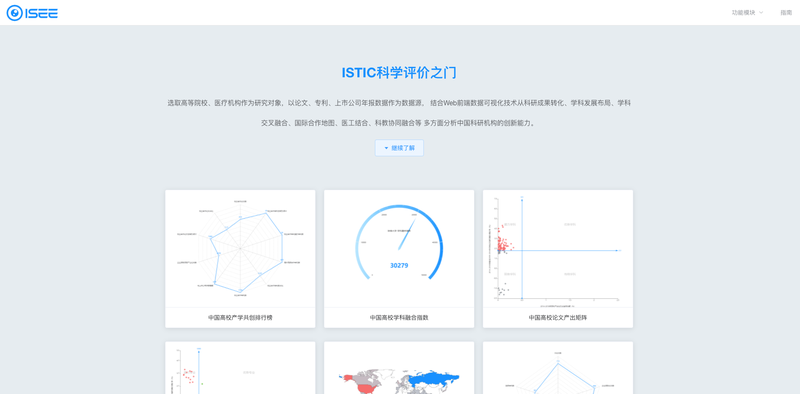Open the 指南 menu item
Viewport: 800px width, 394px height.
tap(786, 13)
